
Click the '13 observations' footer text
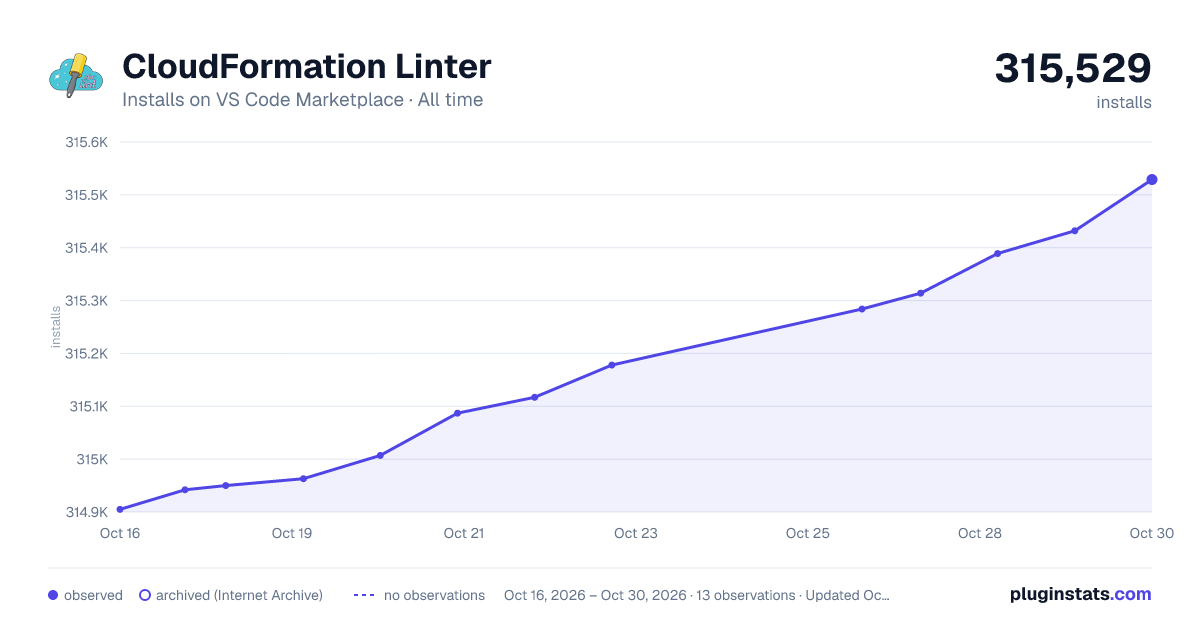745,595
